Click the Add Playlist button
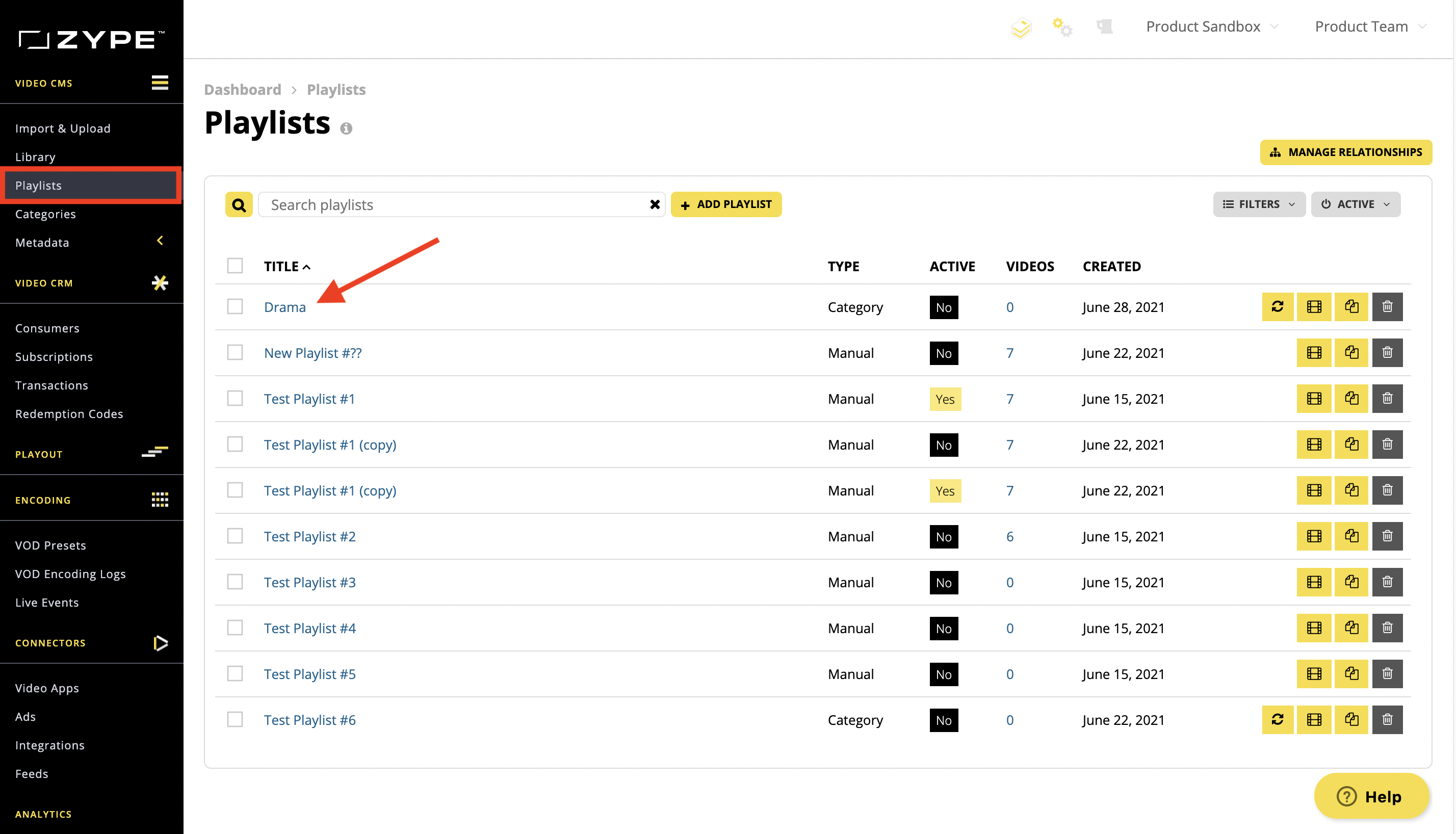The image size is (1456, 834). pos(726,204)
